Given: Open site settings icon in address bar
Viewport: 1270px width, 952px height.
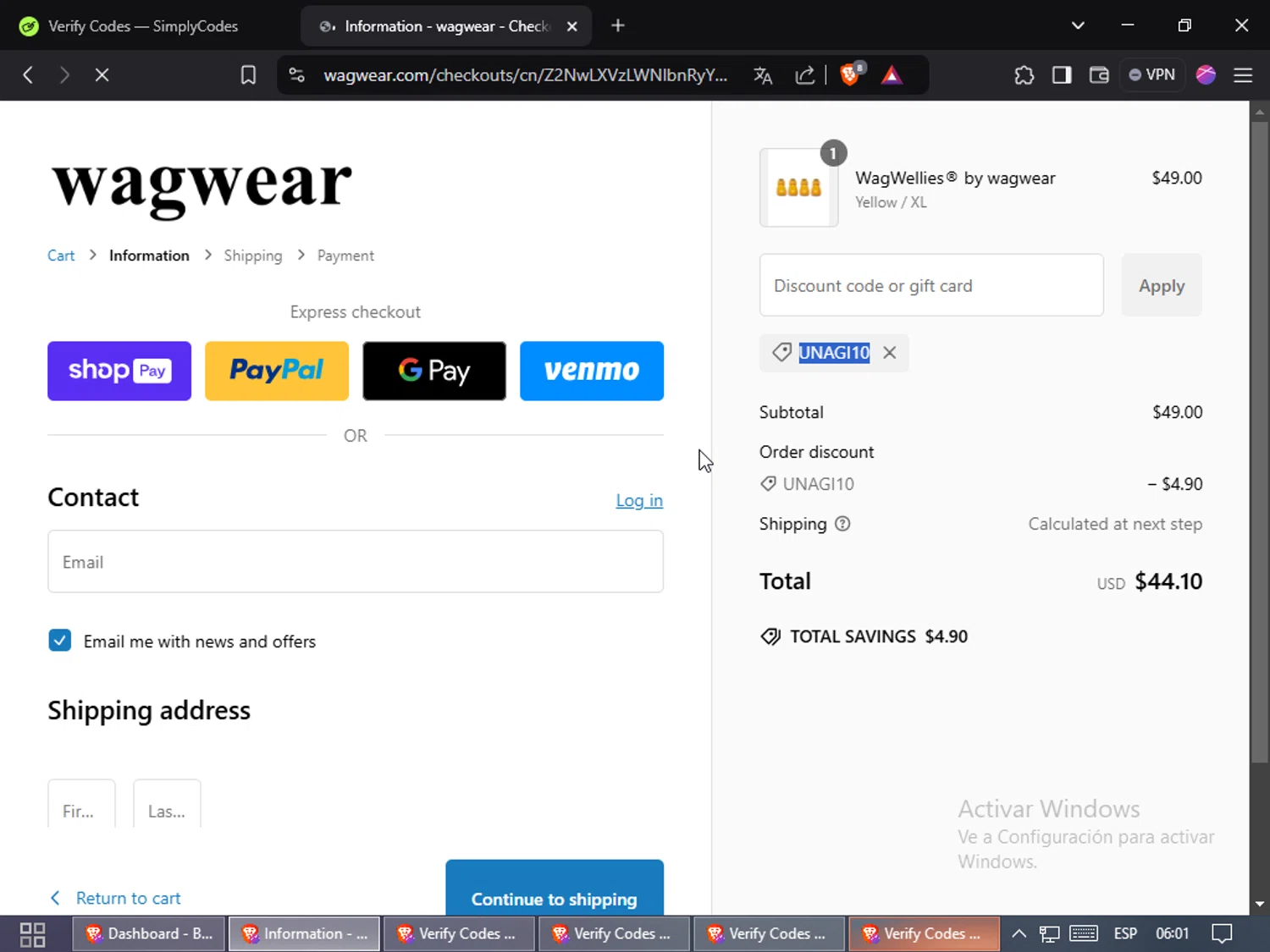Looking at the screenshot, I should click(x=296, y=75).
